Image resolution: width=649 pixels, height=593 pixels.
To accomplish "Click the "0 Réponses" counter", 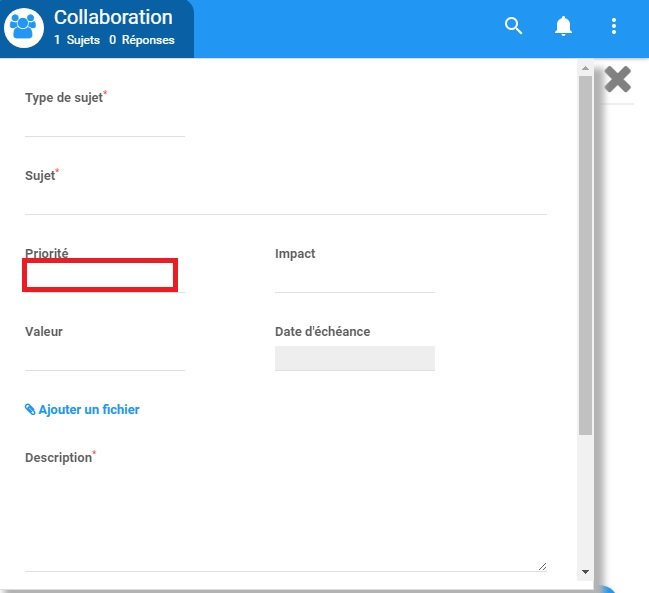I will pyautogui.click(x=141, y=40).
